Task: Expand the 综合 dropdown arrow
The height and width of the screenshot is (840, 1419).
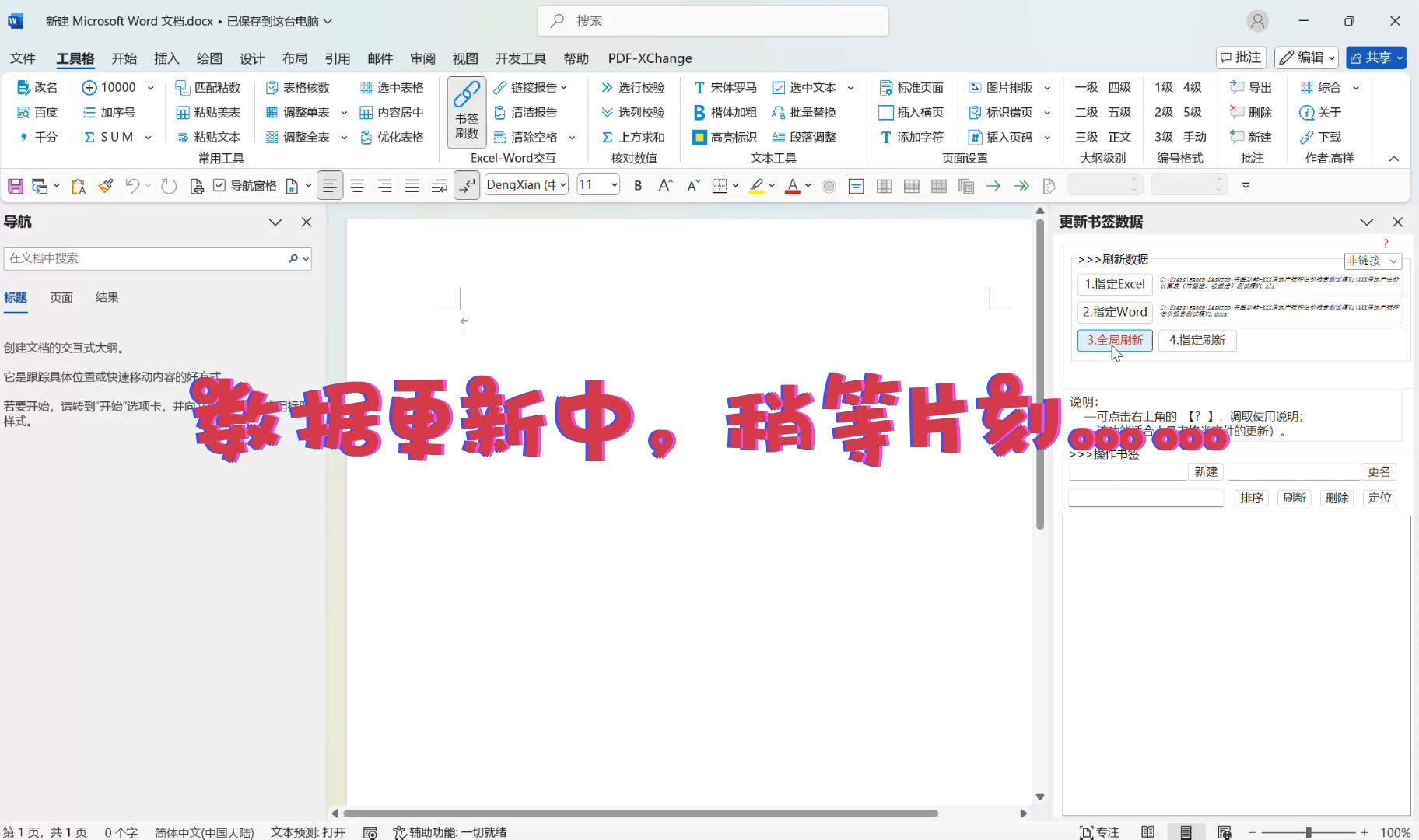Action: tap(1356, 87)
